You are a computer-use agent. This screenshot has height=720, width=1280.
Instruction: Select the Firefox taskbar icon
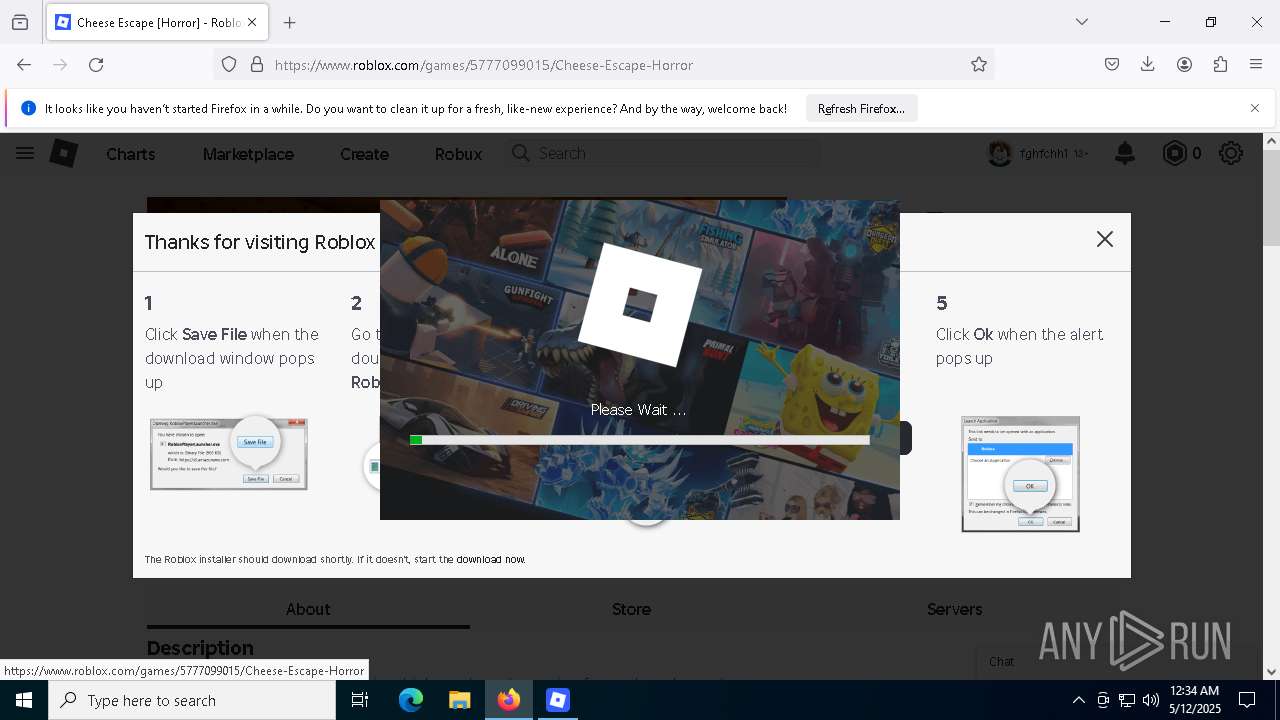tap(509, 700)
